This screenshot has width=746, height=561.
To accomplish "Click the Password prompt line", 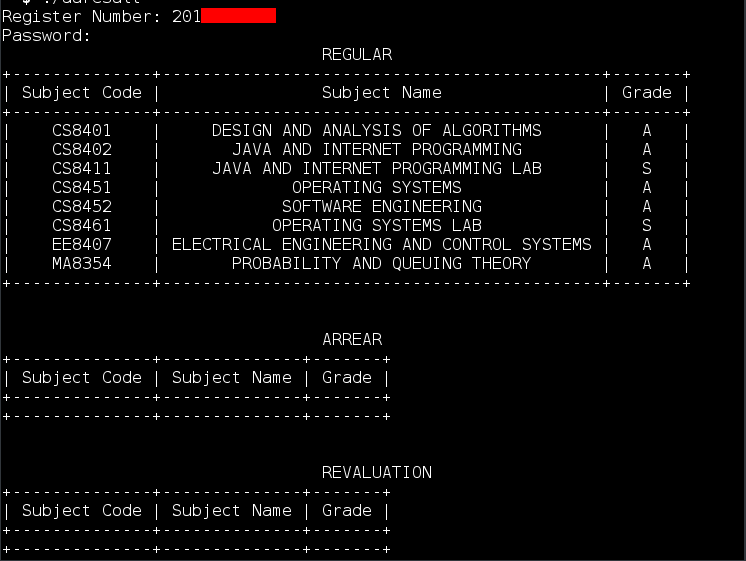I will (46, 36).
